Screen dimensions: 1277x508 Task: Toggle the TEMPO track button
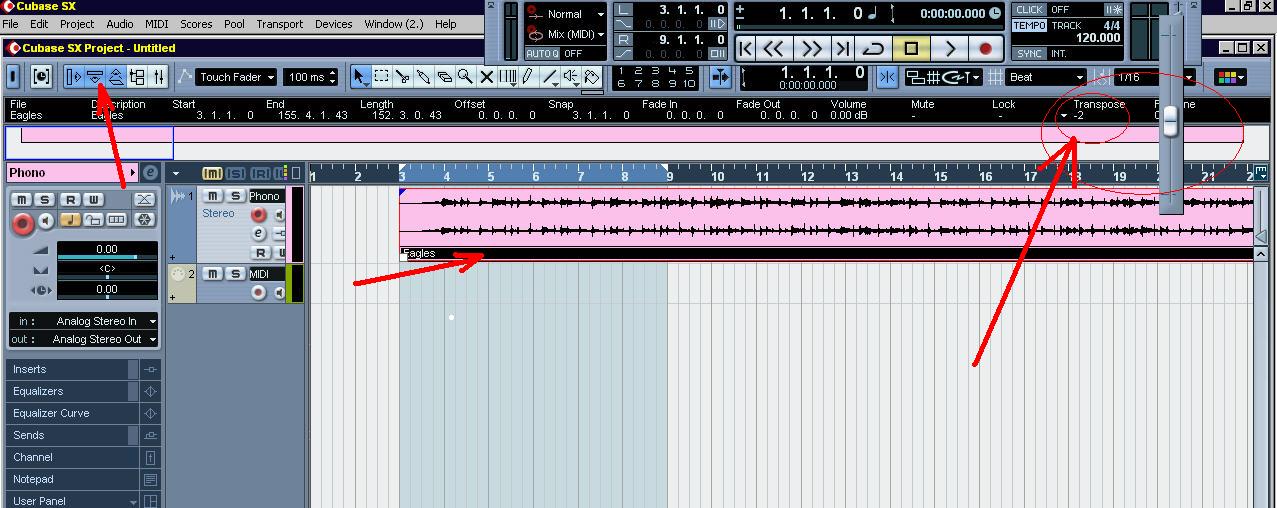(1030, 25)
